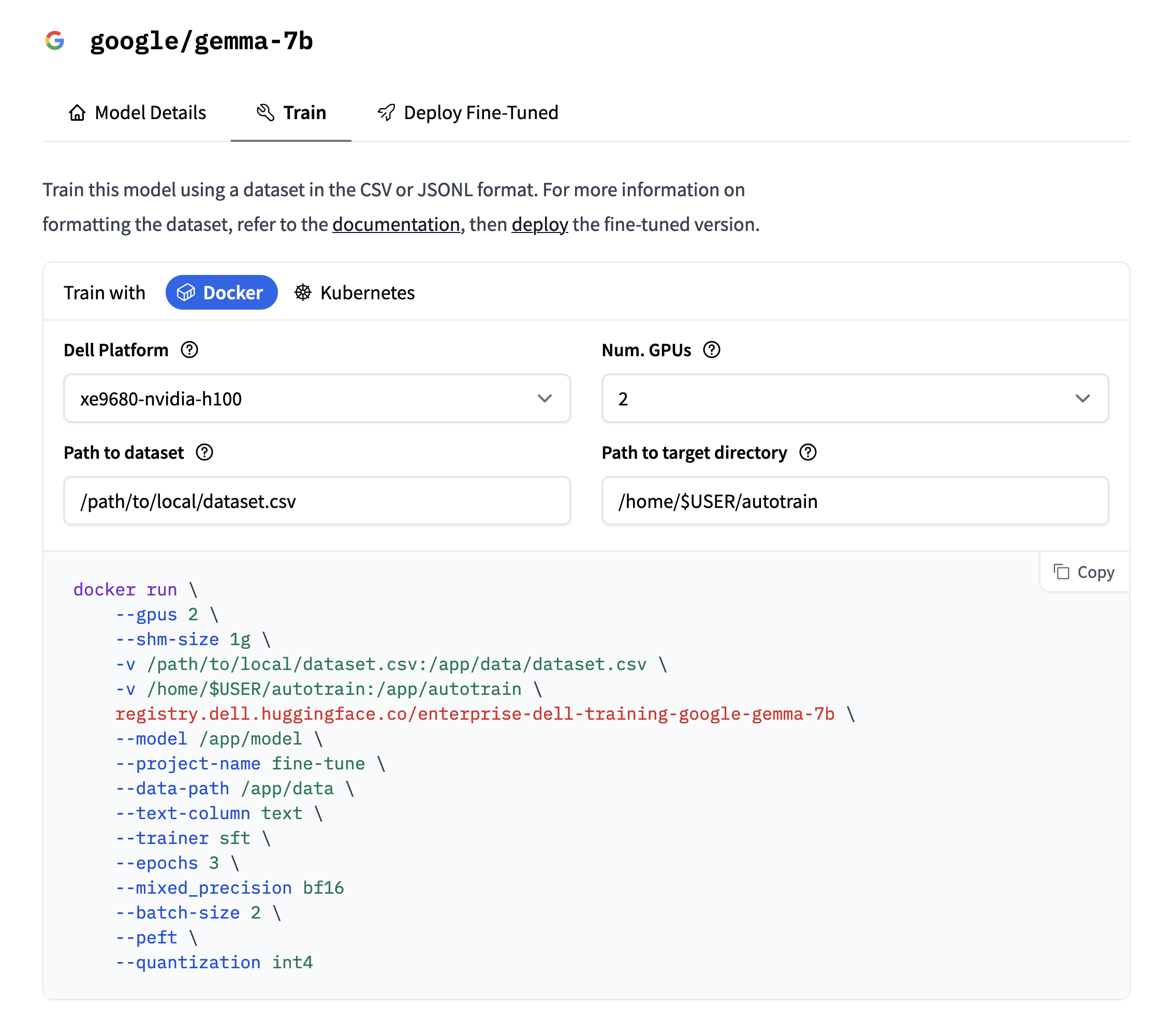Click the '--text-column text' line
The image size is (1176, 1019).
coord(219,813)
